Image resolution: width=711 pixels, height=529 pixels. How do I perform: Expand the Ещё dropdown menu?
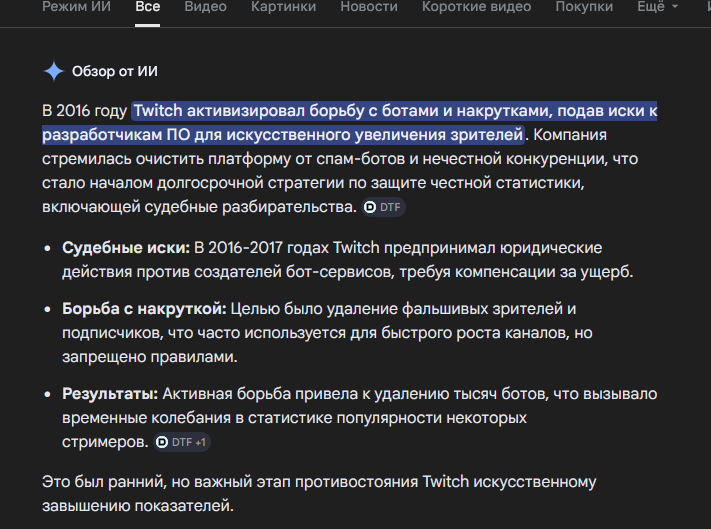657,7
